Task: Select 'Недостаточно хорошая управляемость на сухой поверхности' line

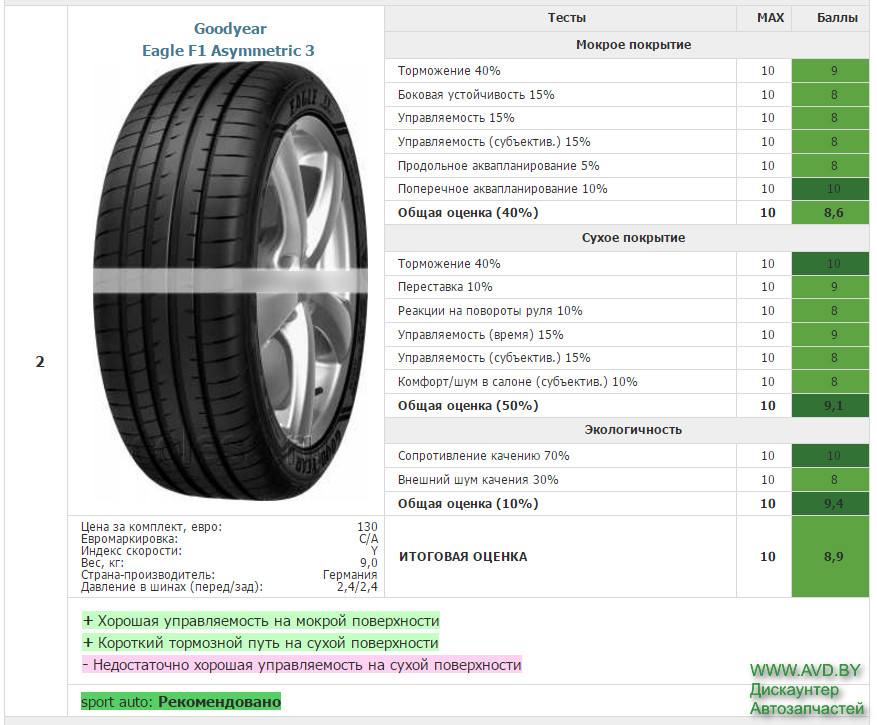Action: pos(301,665)
